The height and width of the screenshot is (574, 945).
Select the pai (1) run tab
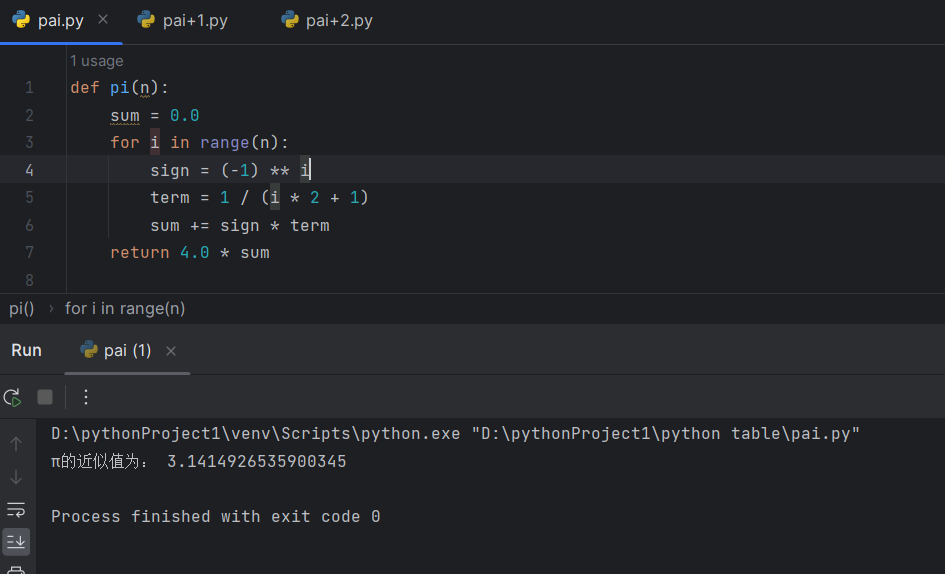click(x=127, y=350)
